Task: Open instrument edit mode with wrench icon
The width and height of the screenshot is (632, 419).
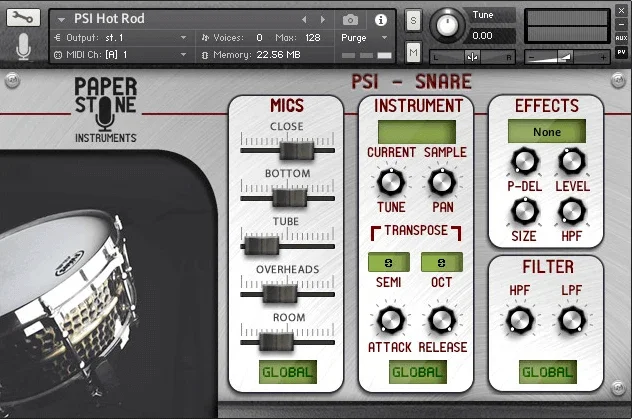Action: [23, 17]
